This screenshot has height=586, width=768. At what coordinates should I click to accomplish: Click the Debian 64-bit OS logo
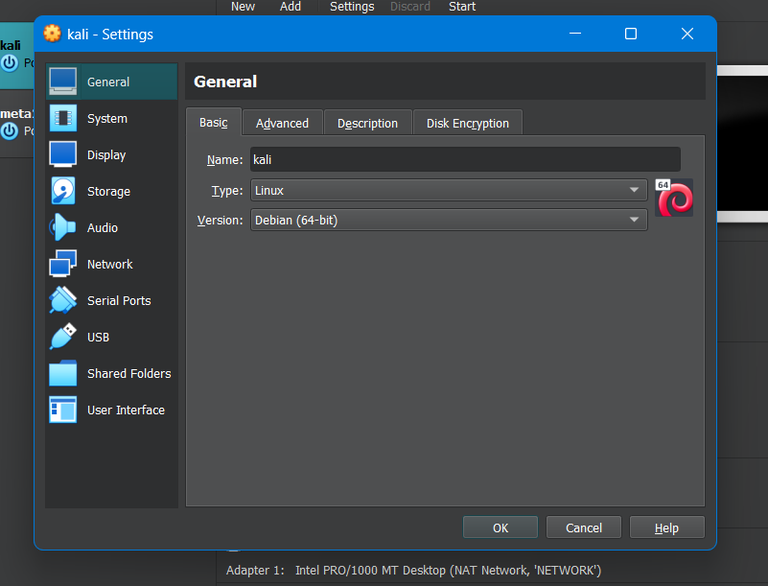click(674, 198)
